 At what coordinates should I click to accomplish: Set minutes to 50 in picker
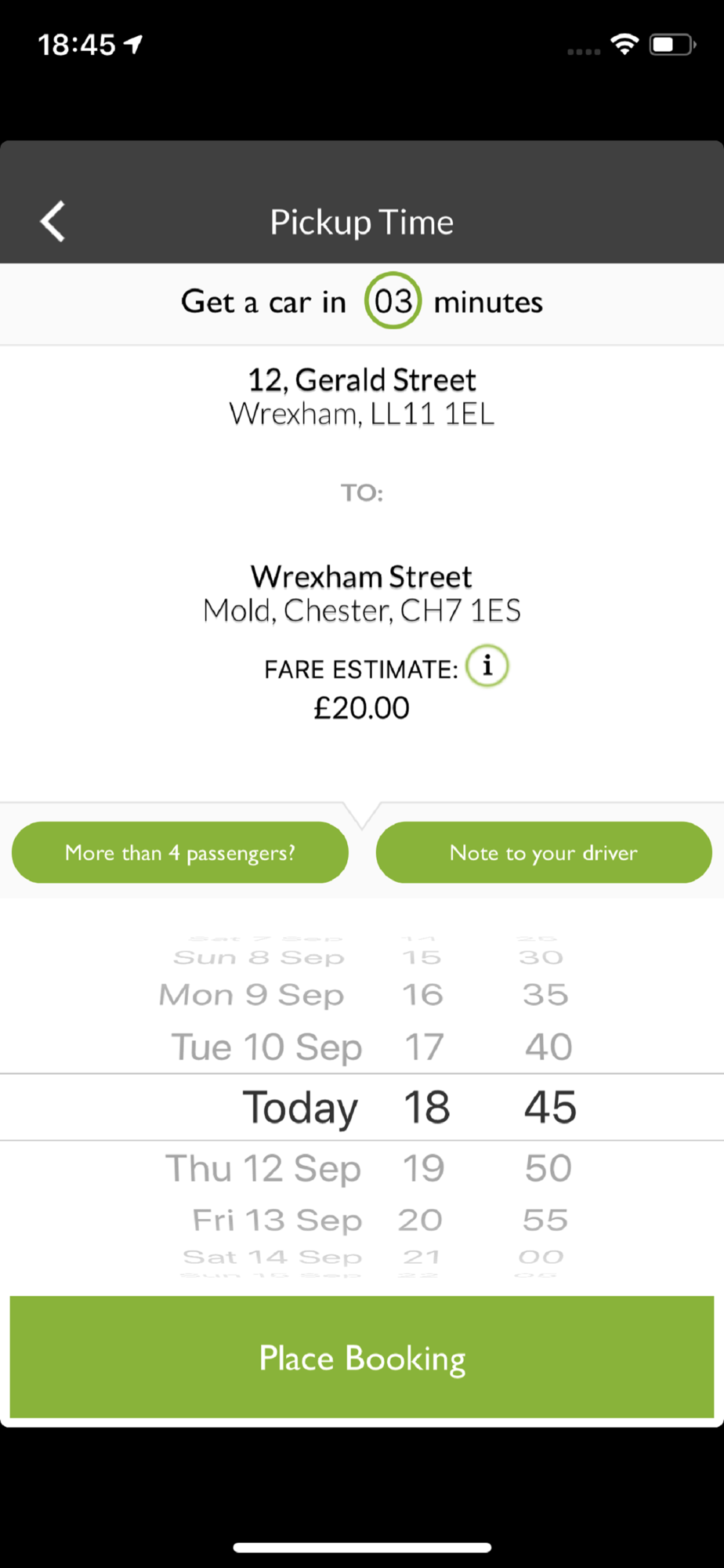548,1168
